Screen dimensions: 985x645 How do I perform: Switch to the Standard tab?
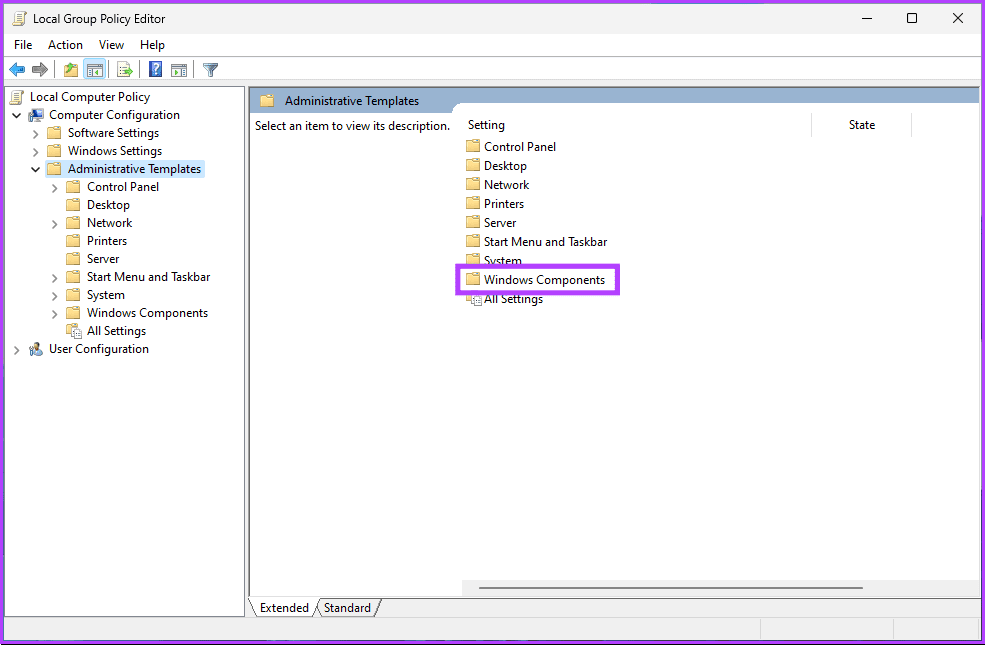tap(347, 607)
